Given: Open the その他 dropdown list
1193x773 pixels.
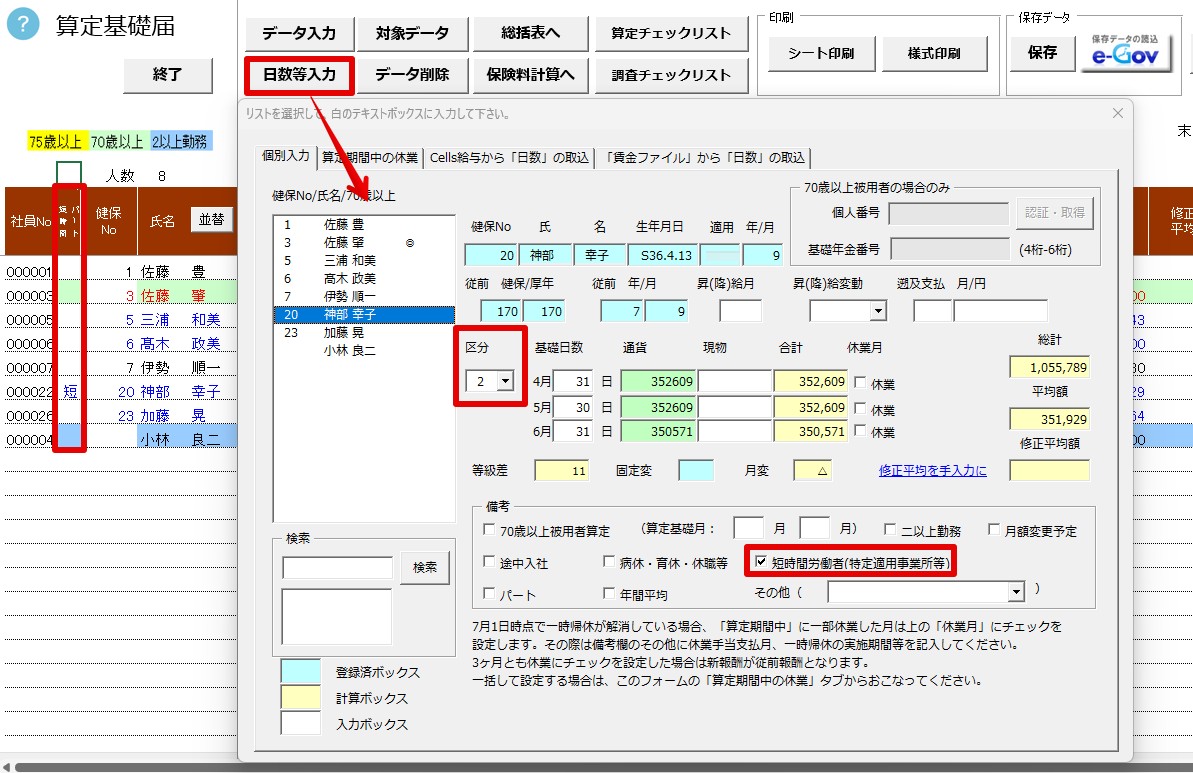Looking at the screenshot, I should coord(1016,592).
